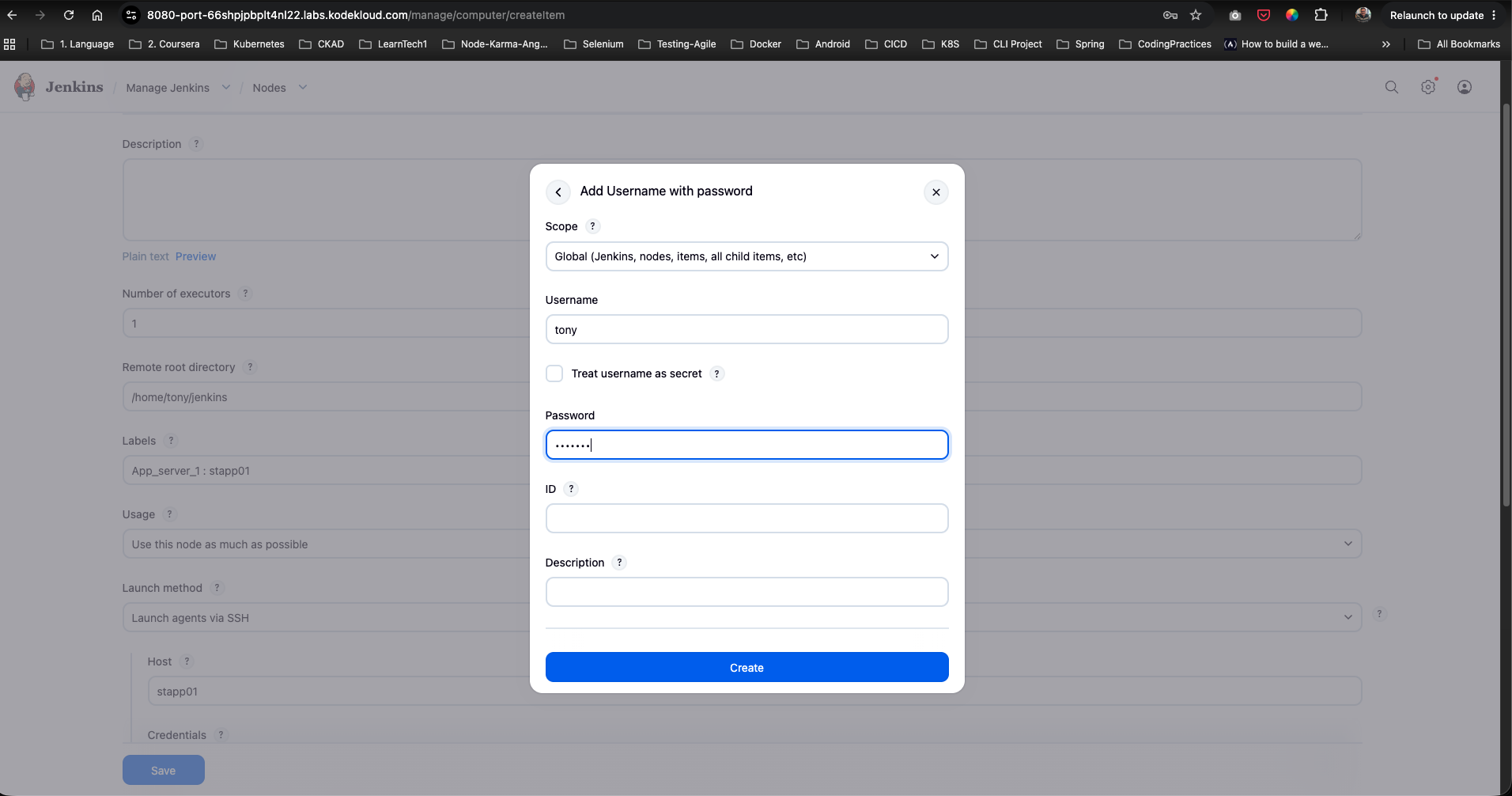Click the dialog Description input field
Viewport: 1512px width, 796px height.
pos(747,592)
